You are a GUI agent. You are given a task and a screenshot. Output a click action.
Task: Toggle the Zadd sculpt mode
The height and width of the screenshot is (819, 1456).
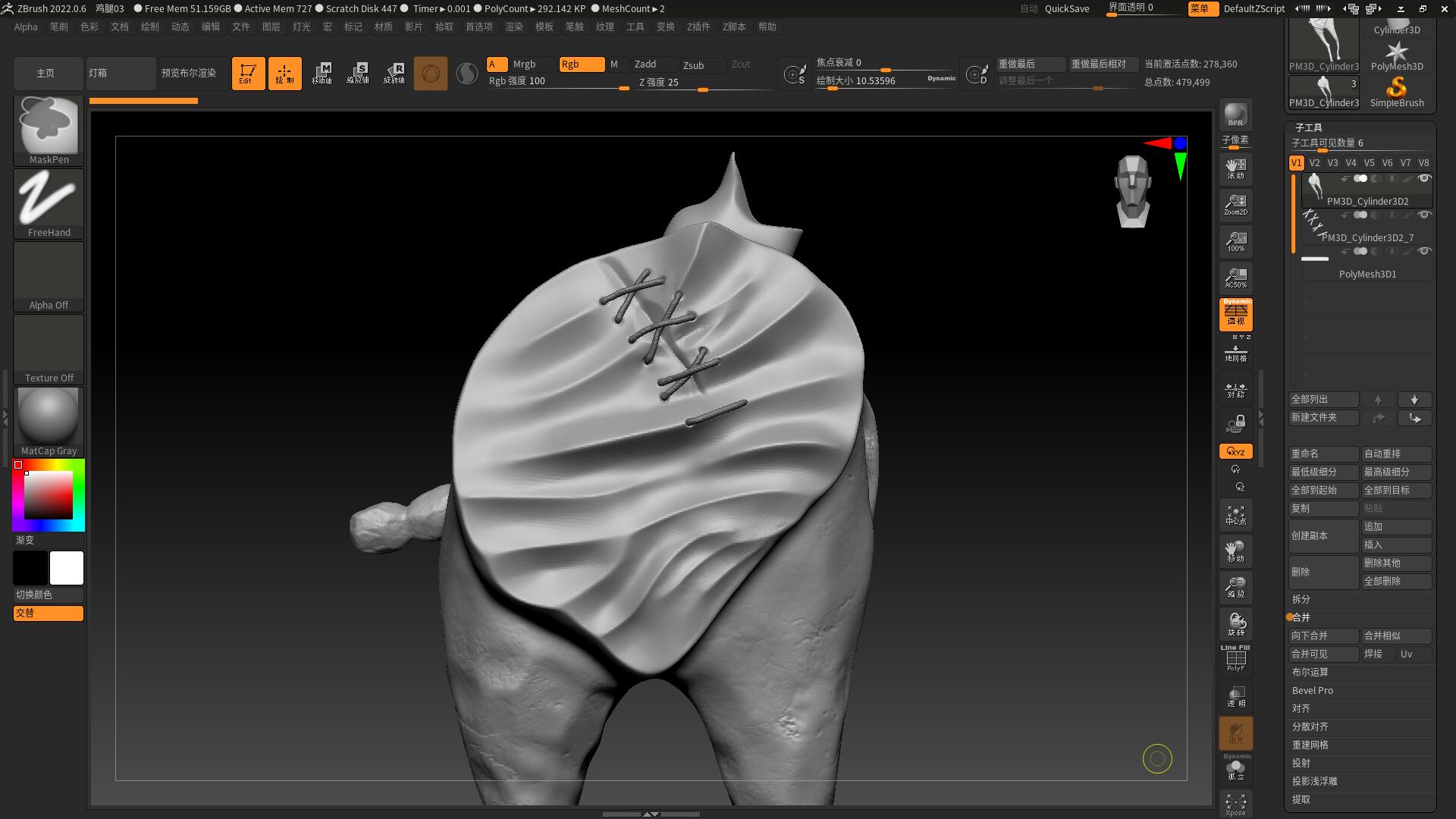tap(650, 64)
